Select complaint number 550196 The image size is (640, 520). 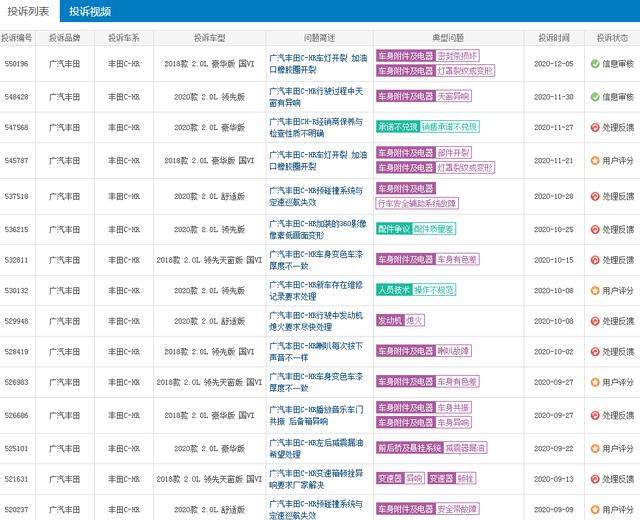16,64
